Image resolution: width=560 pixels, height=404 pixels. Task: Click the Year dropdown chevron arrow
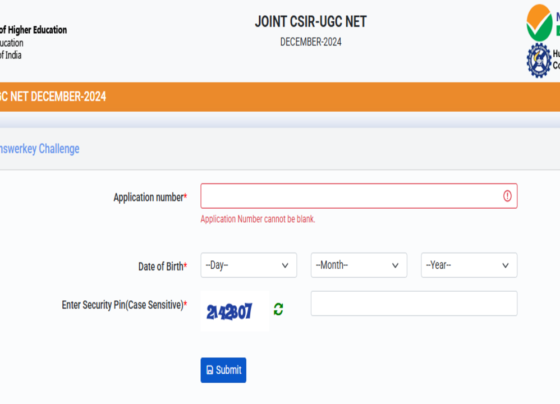point(505,265)
